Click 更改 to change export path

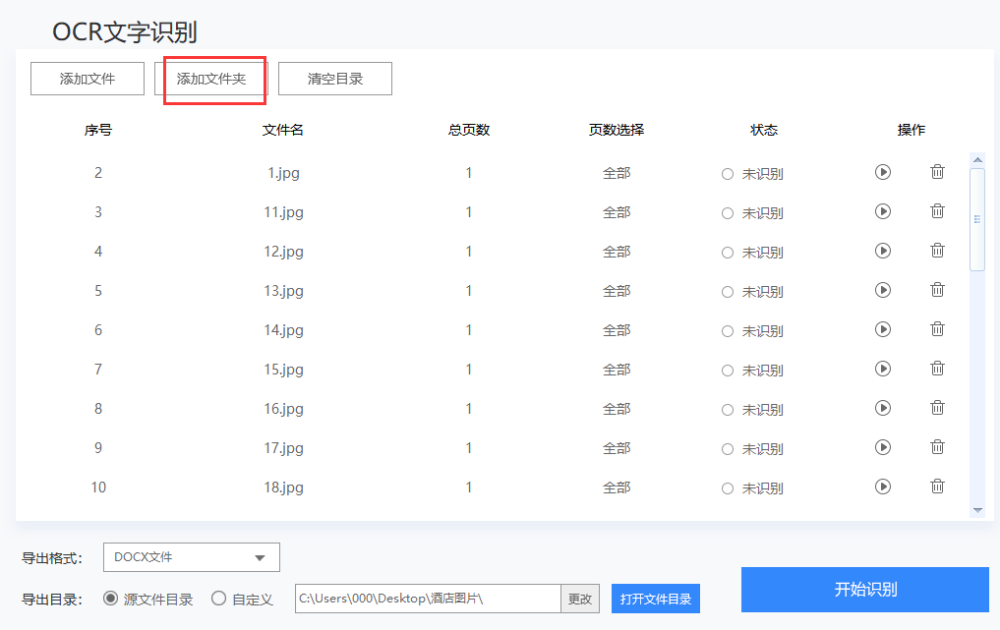click(580, 599)
